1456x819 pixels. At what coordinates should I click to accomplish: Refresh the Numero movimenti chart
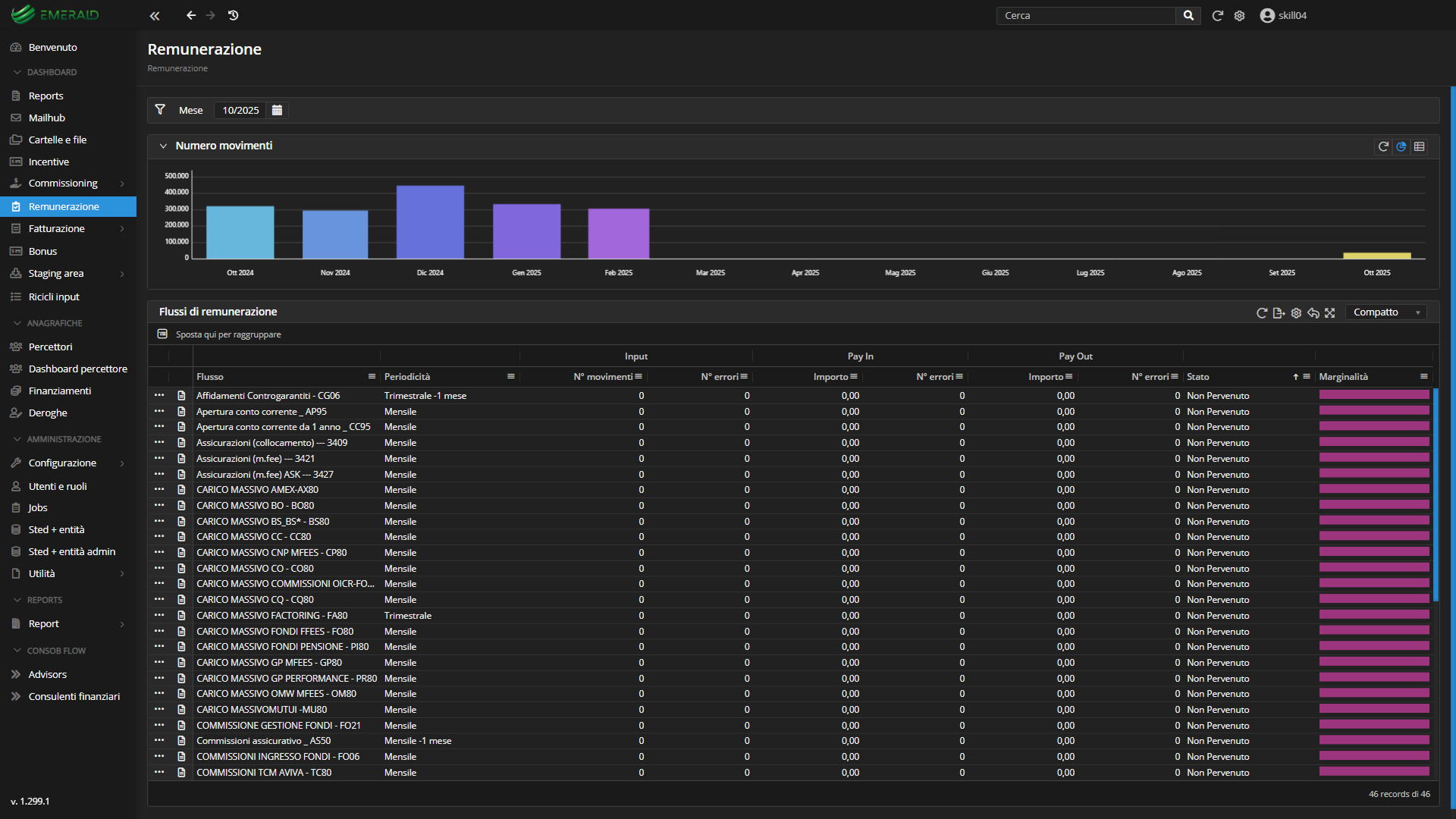pos(1383,146)
